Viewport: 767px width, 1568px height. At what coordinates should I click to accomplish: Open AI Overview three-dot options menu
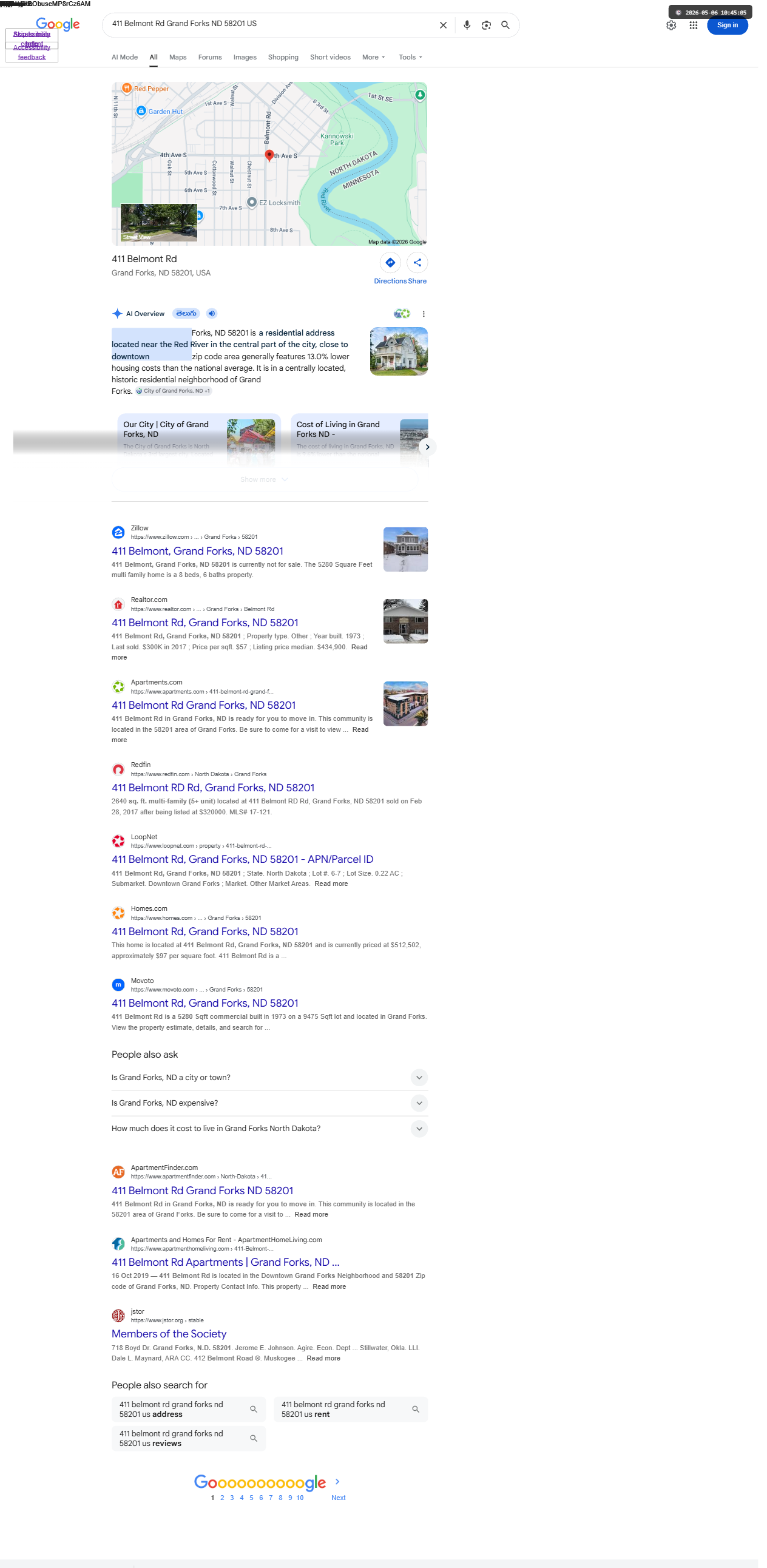[x=424, y=314]
